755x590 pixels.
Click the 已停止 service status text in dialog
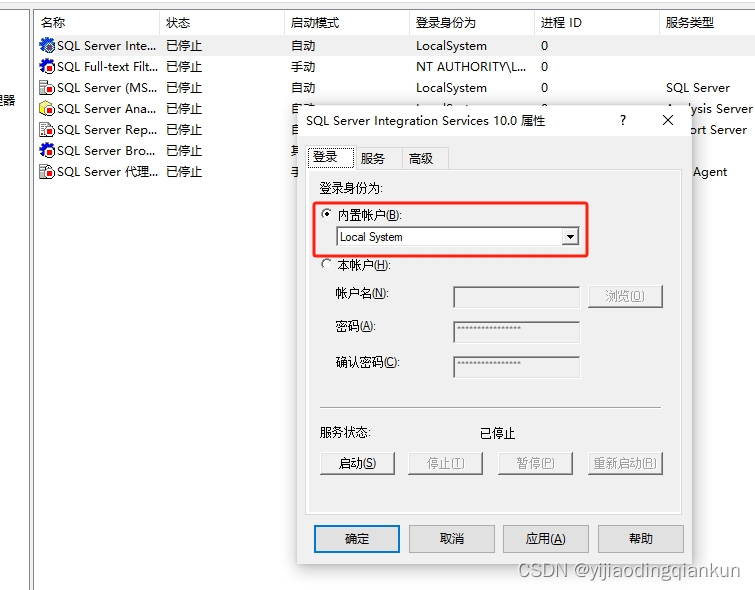pyautogui.click(x=497, y=433)
